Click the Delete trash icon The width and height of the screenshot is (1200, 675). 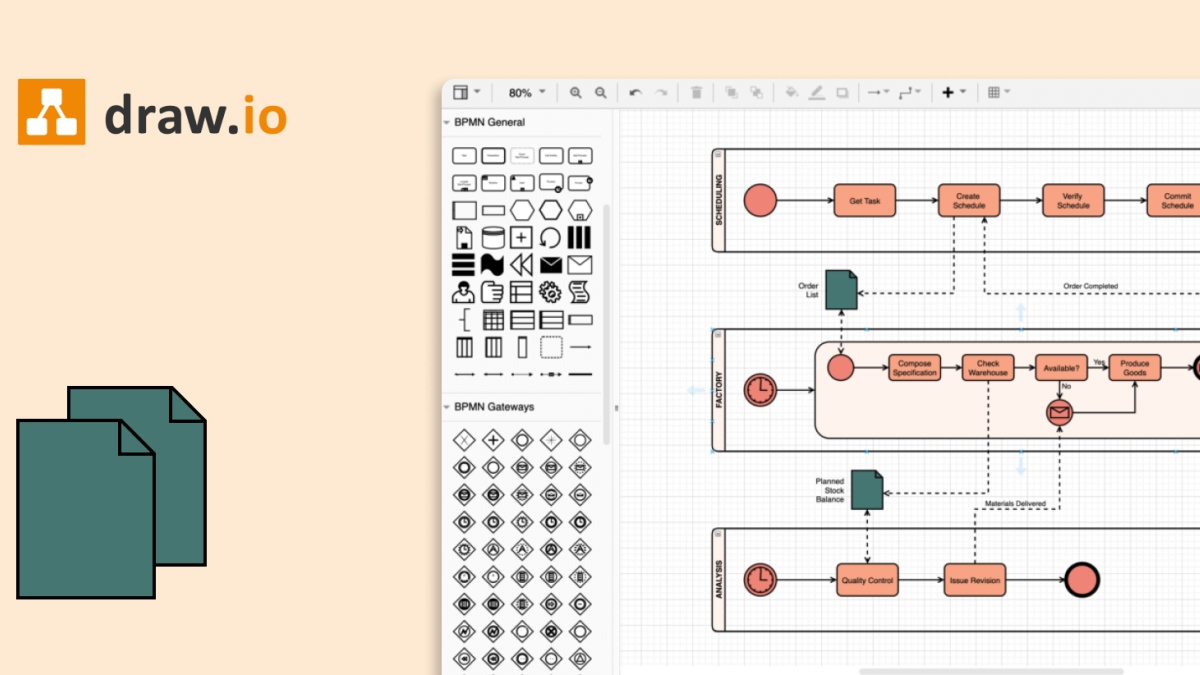[x=695, y=92]
